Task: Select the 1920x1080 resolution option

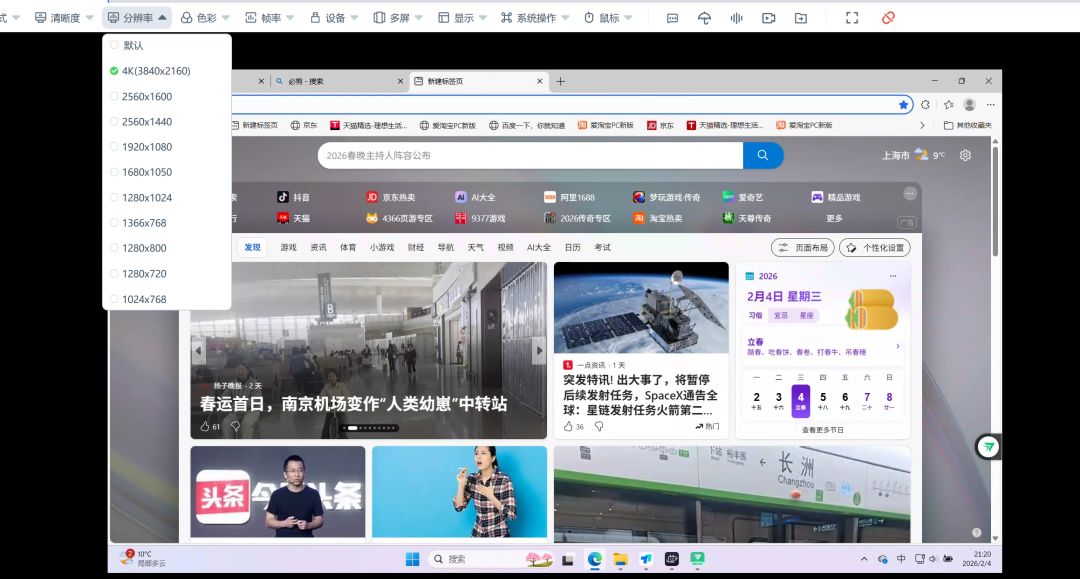Action: pyautogui.click(x=147, y=147)
